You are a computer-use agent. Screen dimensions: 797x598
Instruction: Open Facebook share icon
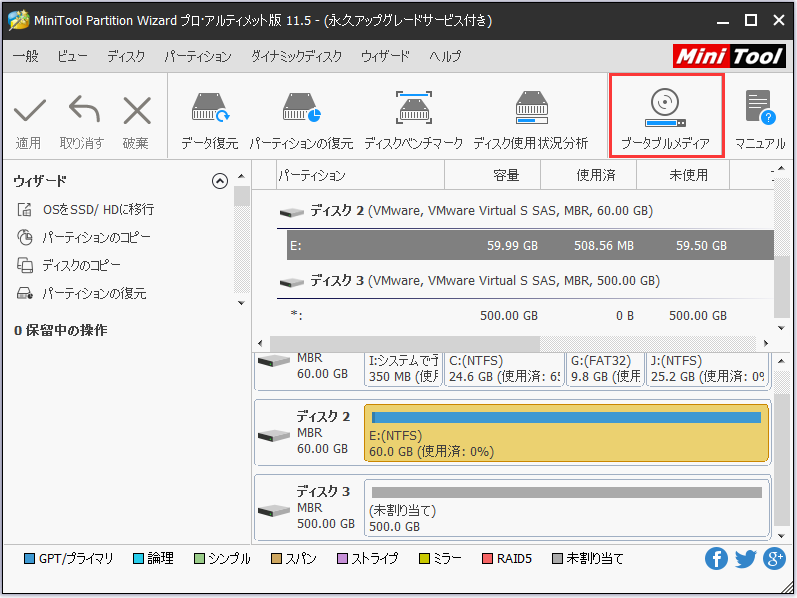pyautogui.click(x=716, y=559)
